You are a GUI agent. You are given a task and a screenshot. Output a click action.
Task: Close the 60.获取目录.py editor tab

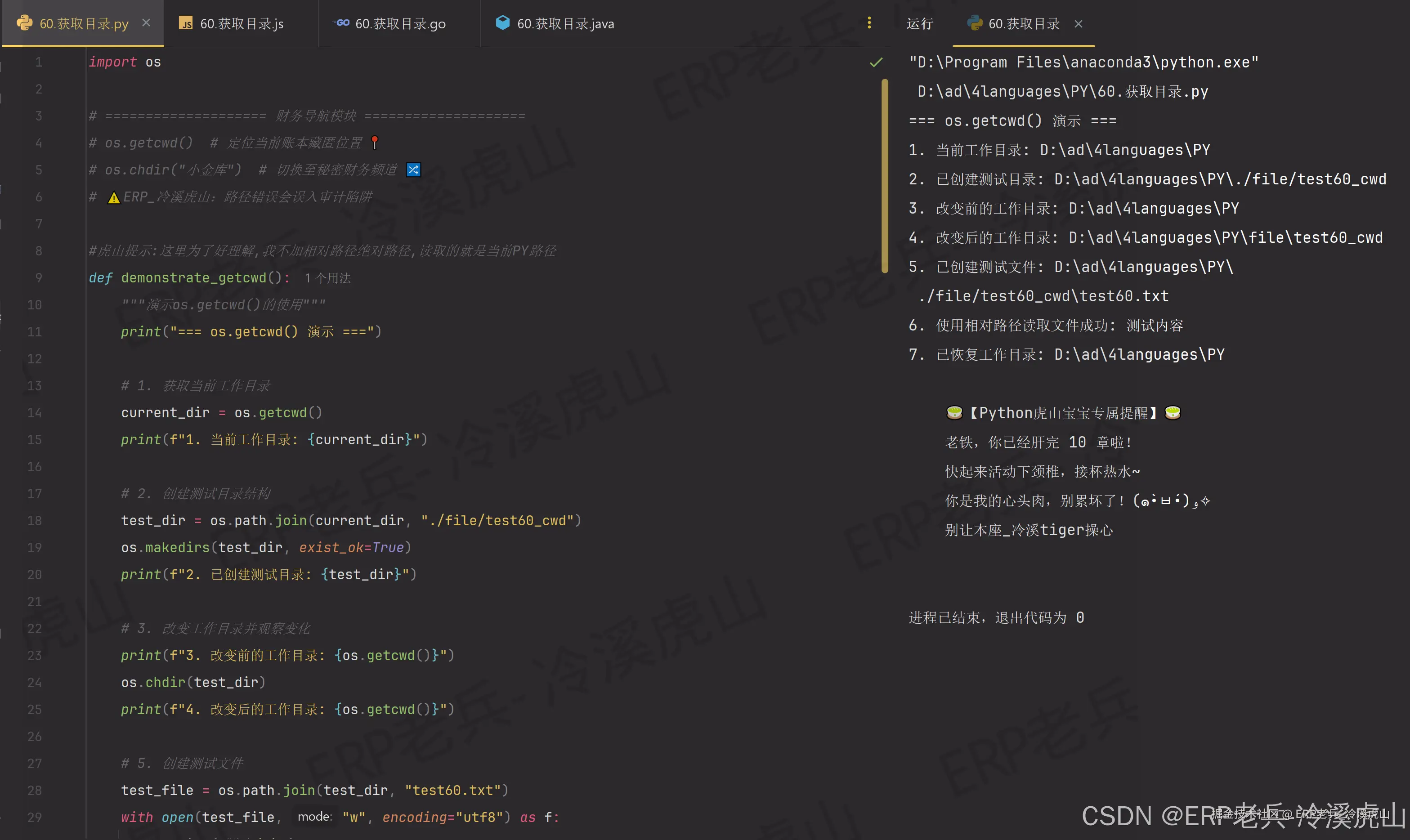pyautogui.click(x=146, y=22)
